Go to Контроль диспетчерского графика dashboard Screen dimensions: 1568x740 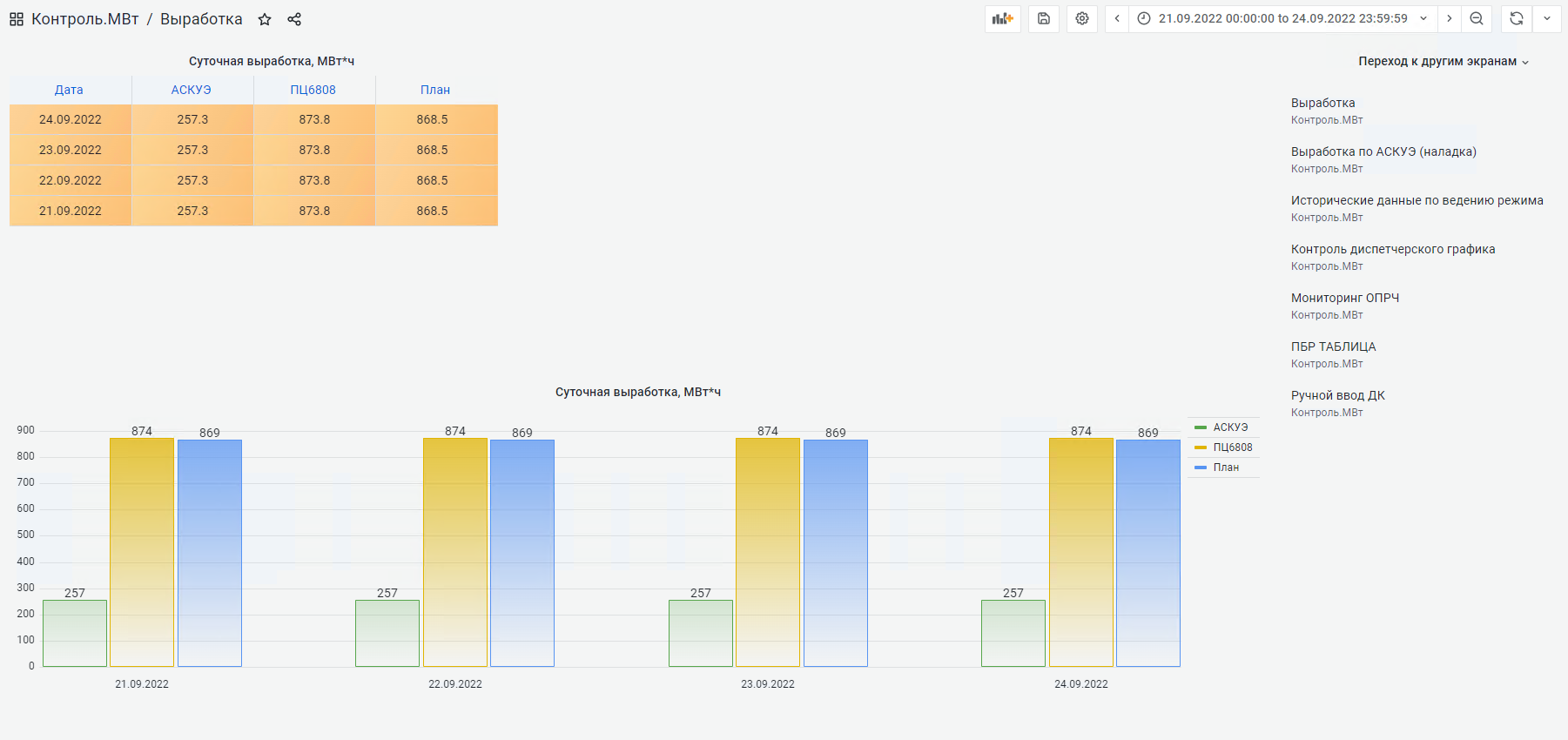click(1392, 249)
